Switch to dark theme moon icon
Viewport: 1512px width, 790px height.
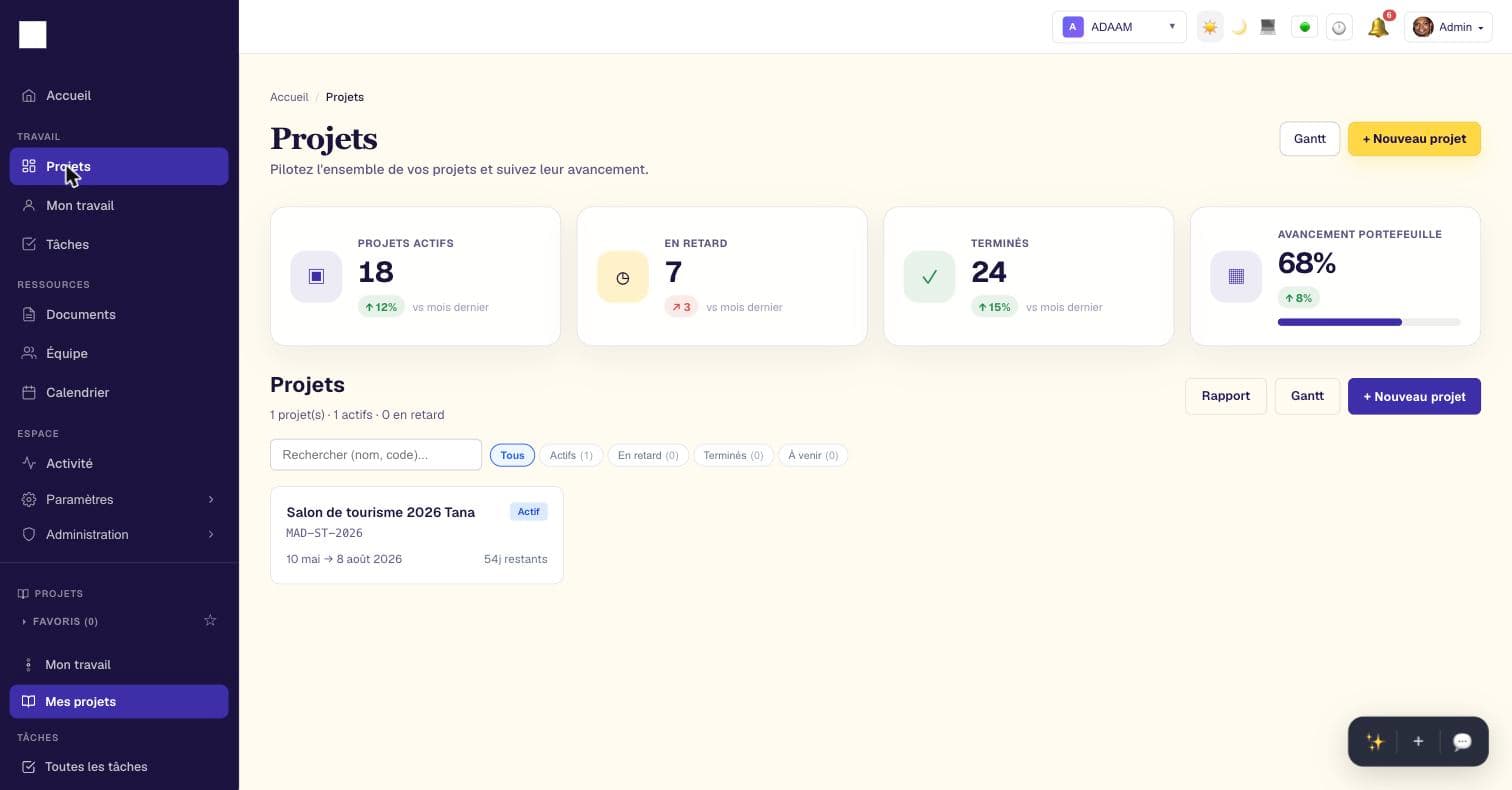1239,27
